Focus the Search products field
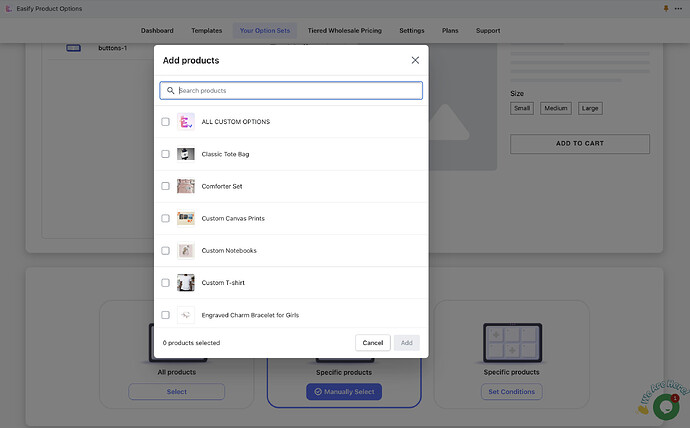Screen dimensions: 690x428 (291, 91)
